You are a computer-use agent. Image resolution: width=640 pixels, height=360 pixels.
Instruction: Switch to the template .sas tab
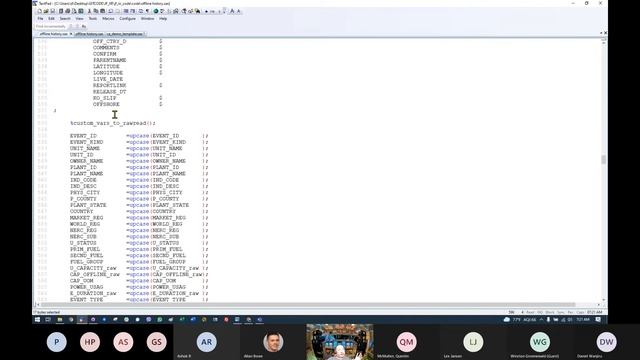coord(125,34)
